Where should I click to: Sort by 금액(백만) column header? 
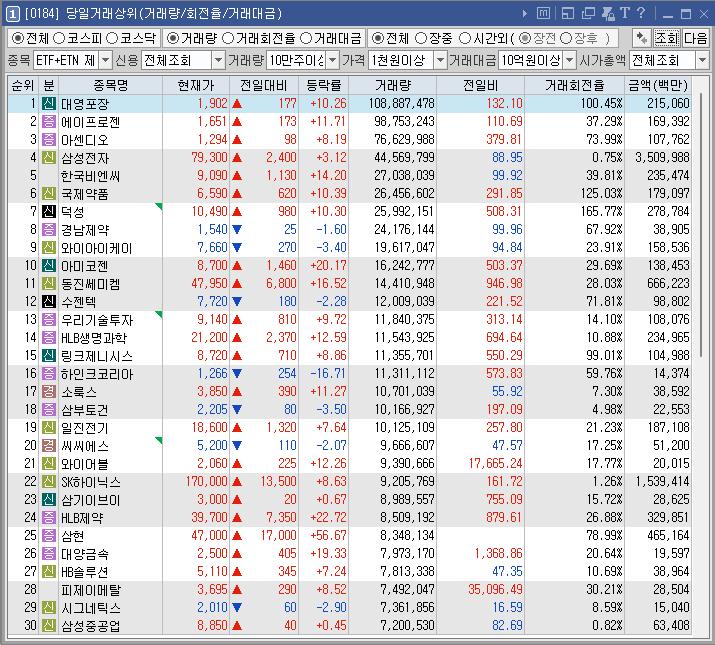click(x=658, y=85)
